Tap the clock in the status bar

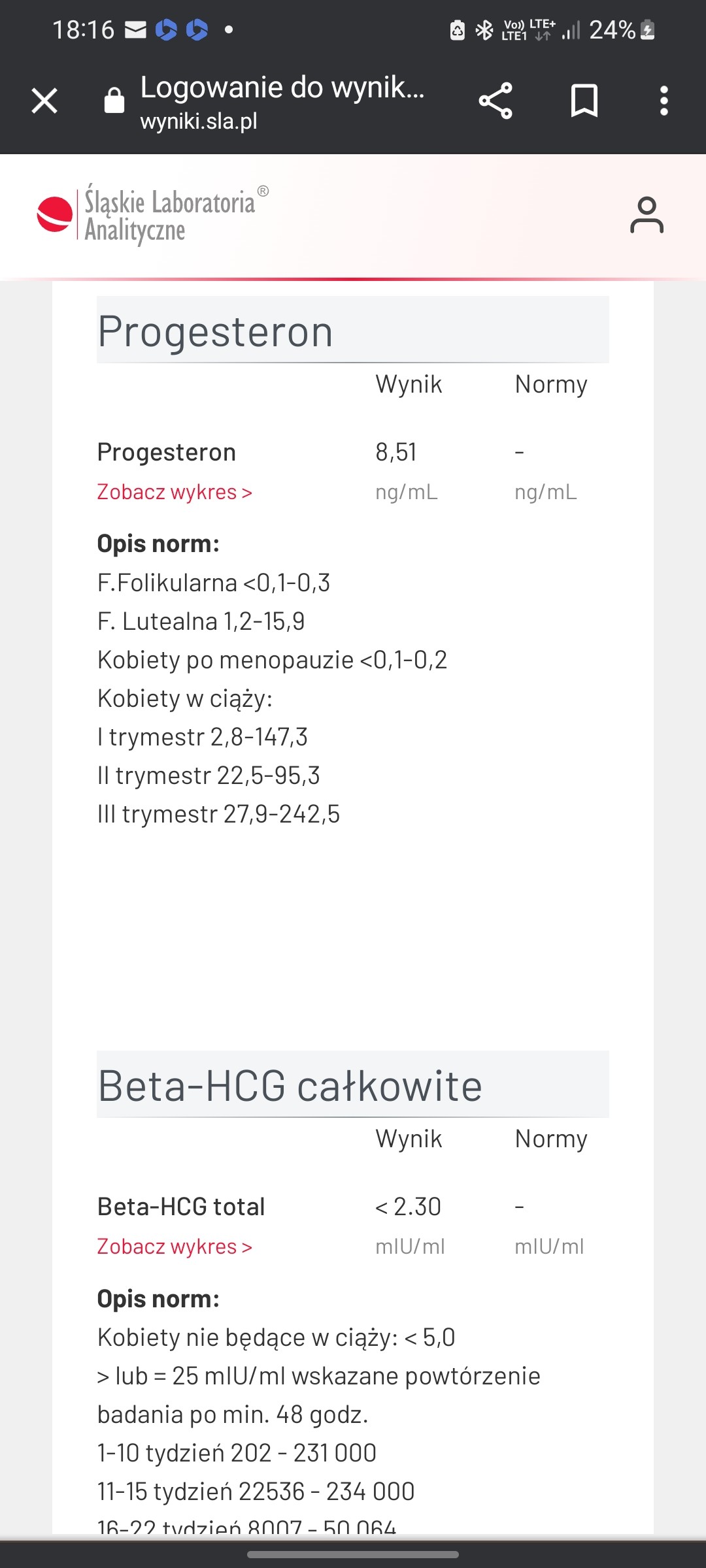(x=84, y=30)
